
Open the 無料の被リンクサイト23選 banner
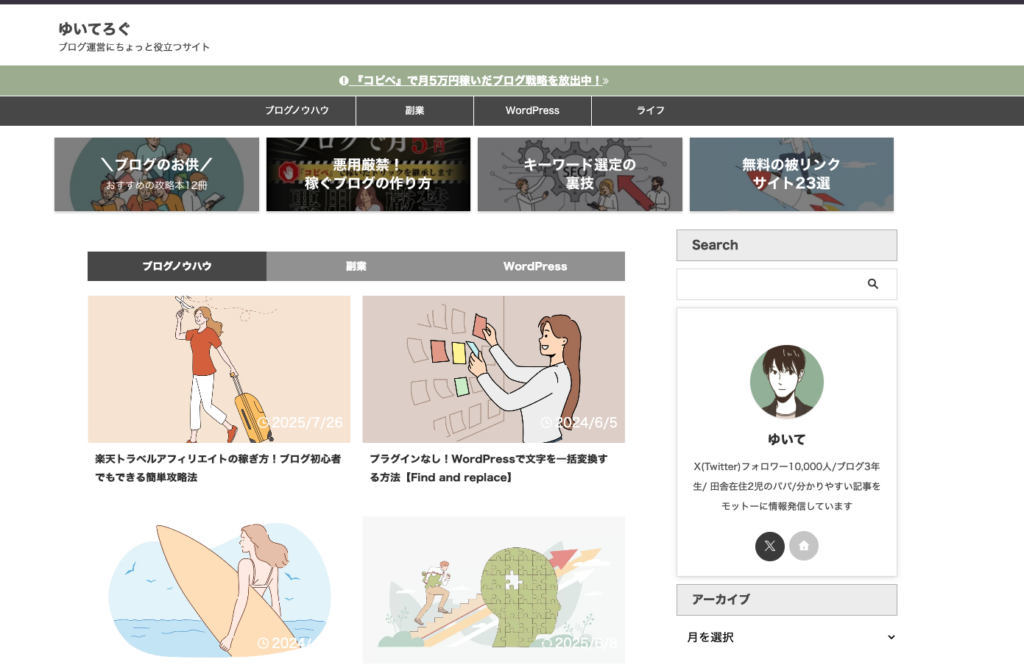pos(791,174)
